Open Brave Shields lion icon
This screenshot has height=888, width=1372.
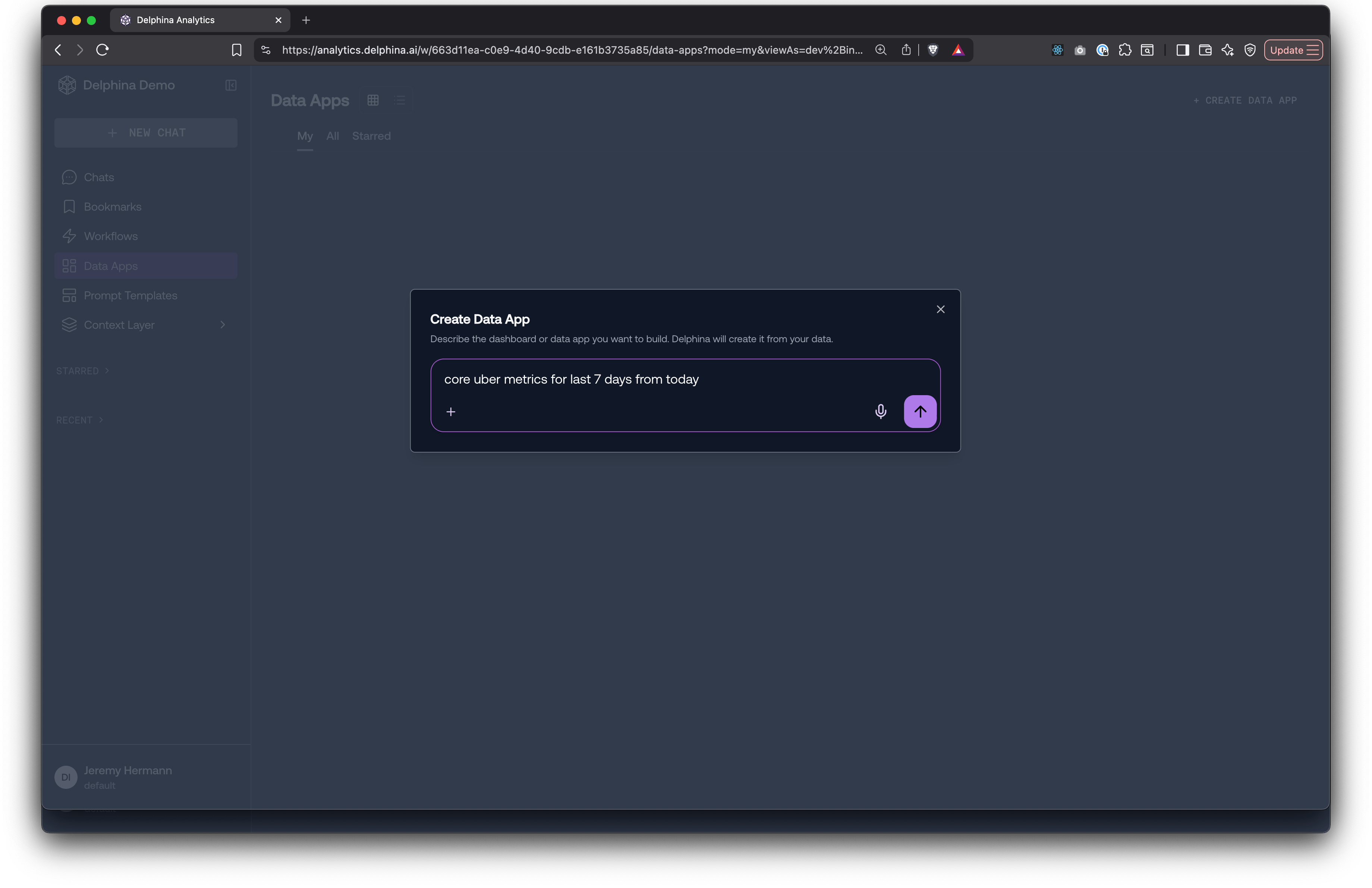pos(933,50)
